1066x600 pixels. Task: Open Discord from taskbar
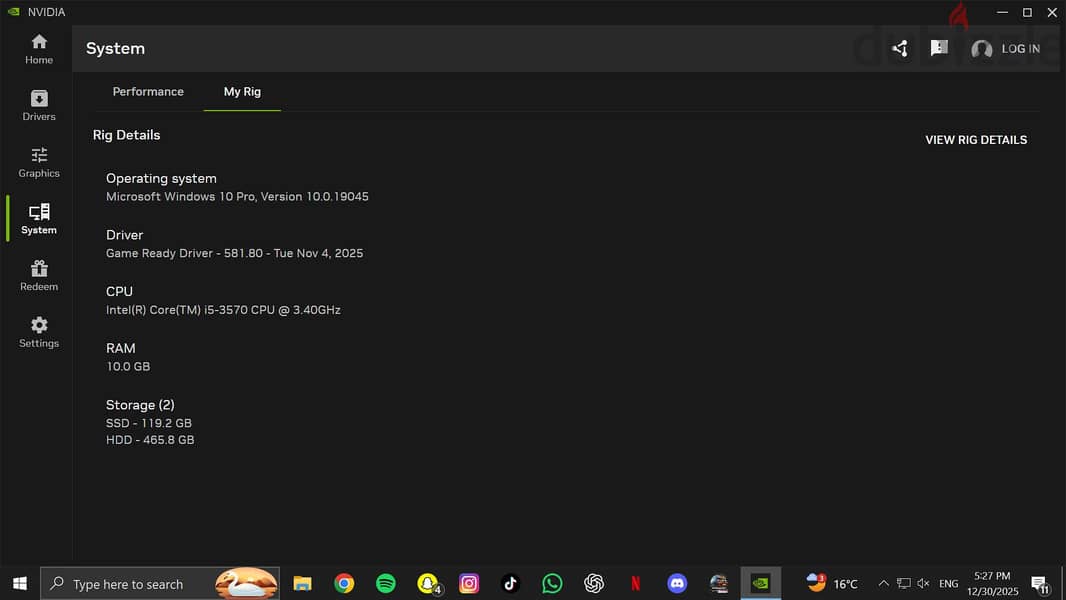(677, 584)
